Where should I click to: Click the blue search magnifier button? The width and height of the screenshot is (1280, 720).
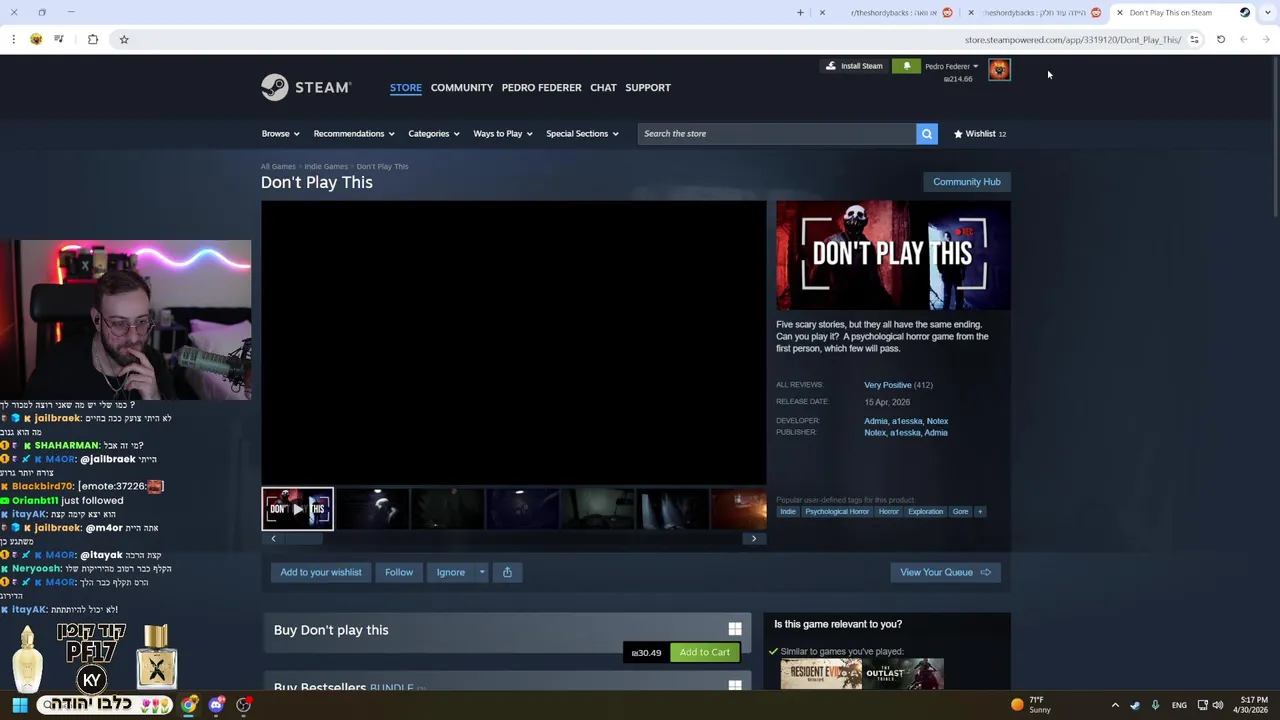927,133
